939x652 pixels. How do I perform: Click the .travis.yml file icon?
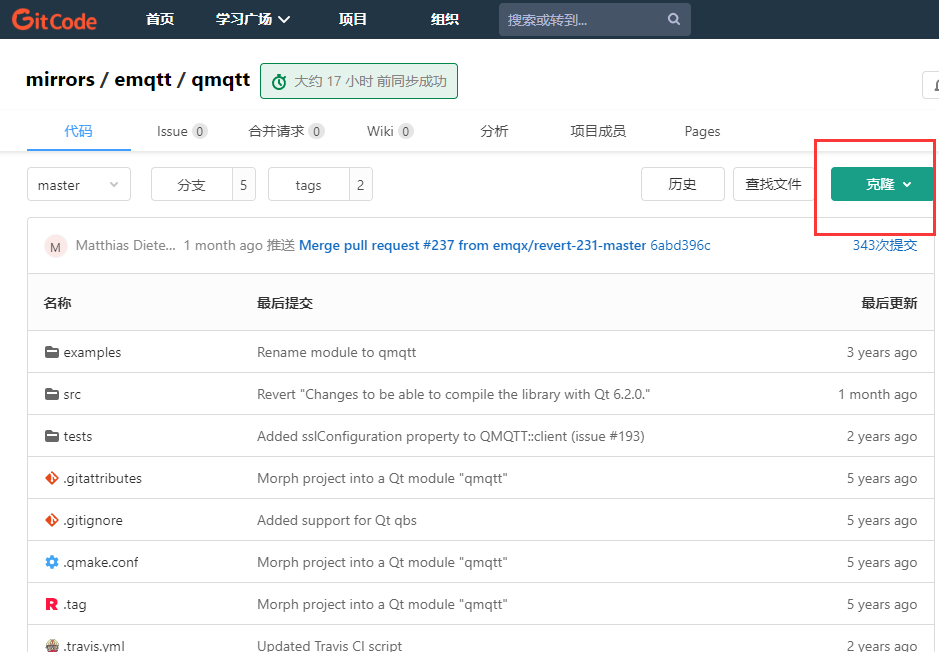(52, 645)
